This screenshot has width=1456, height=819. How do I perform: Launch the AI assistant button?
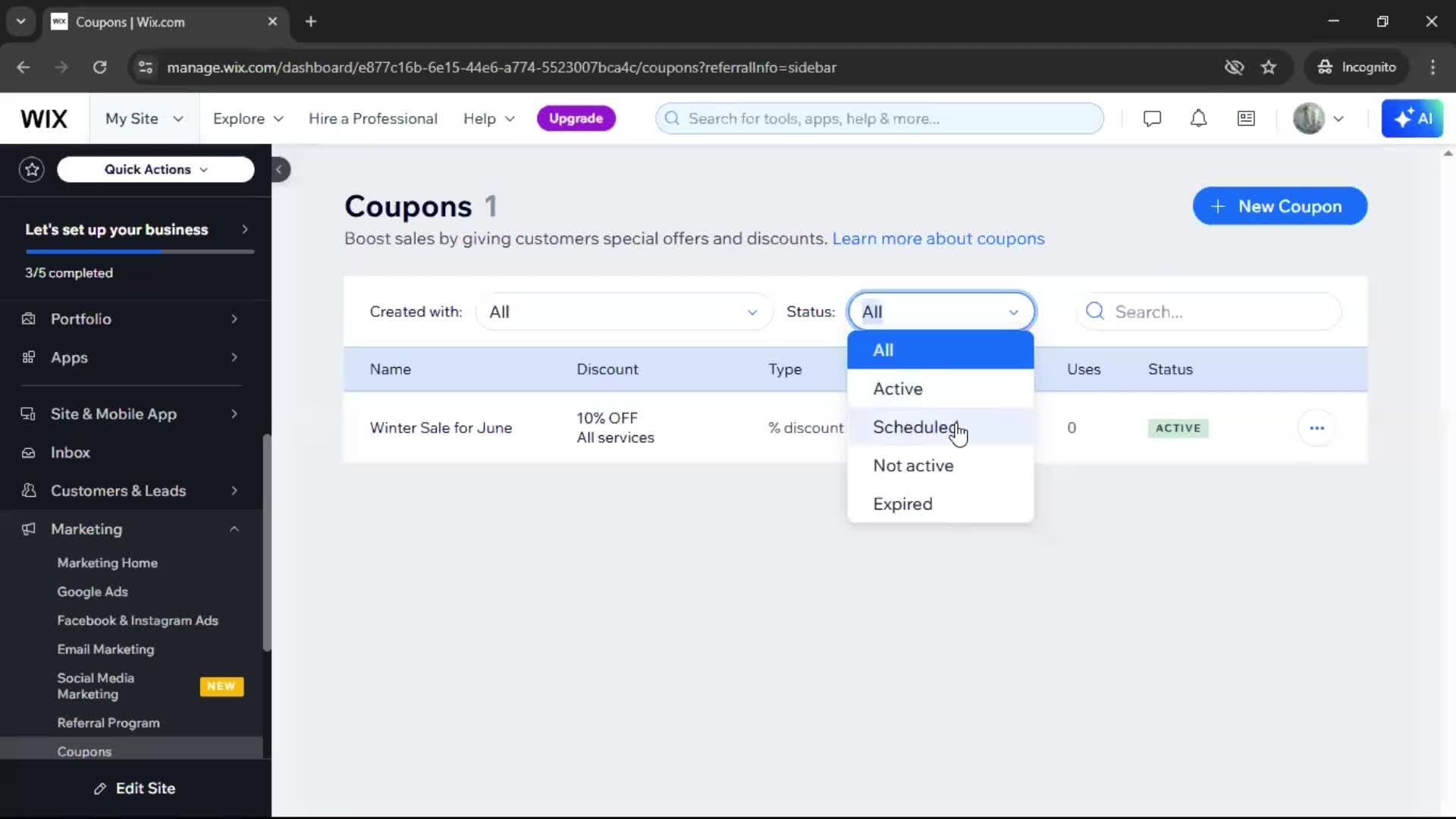1412,118
